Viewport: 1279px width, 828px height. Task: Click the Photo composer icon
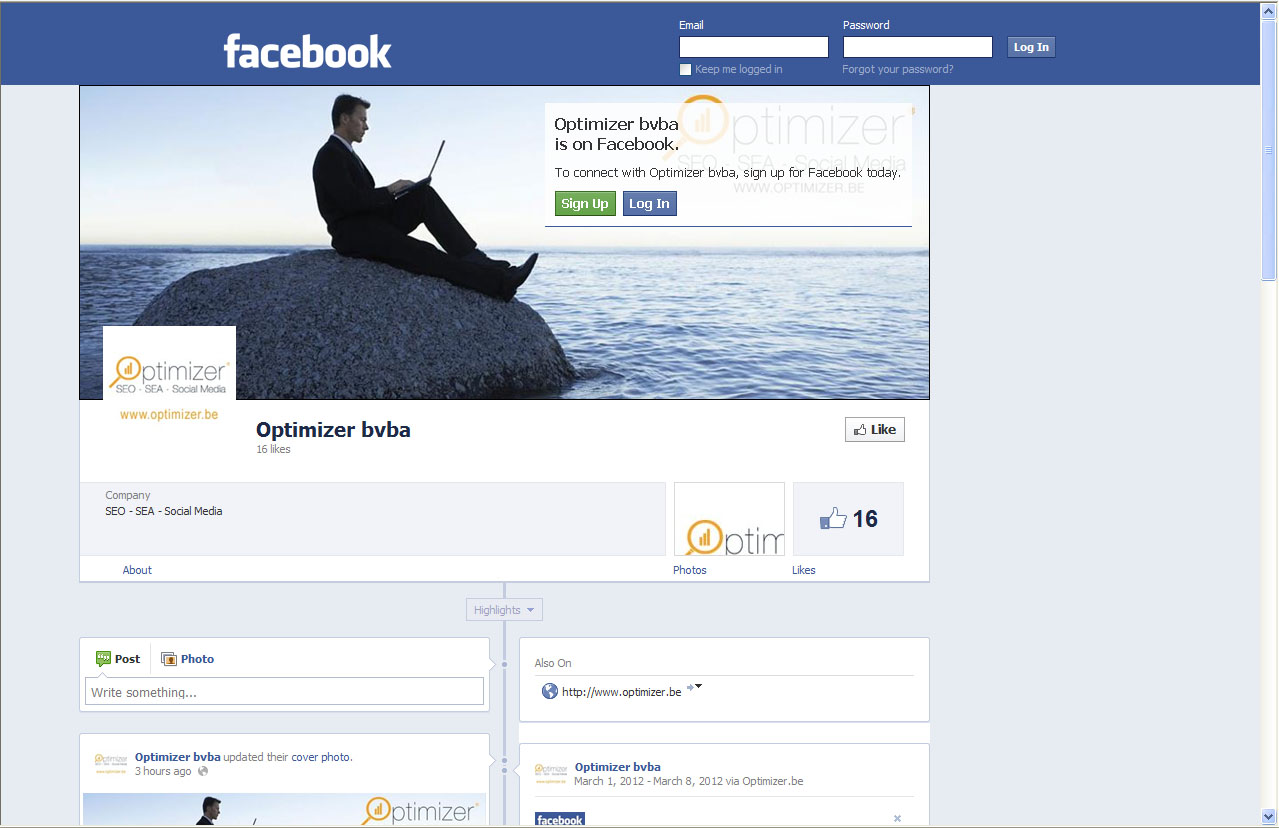tap(169, 659)
